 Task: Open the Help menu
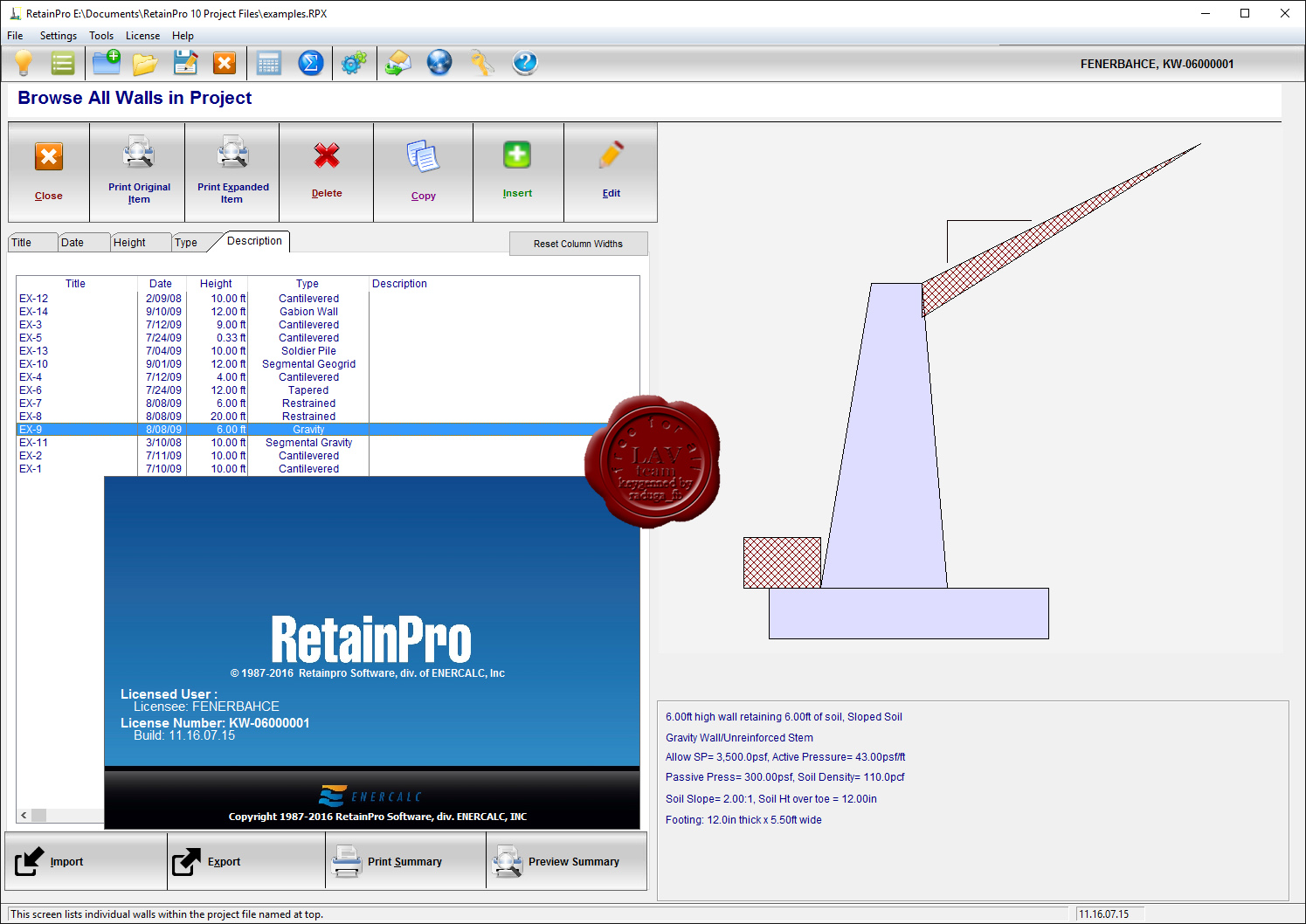point(183,36)
